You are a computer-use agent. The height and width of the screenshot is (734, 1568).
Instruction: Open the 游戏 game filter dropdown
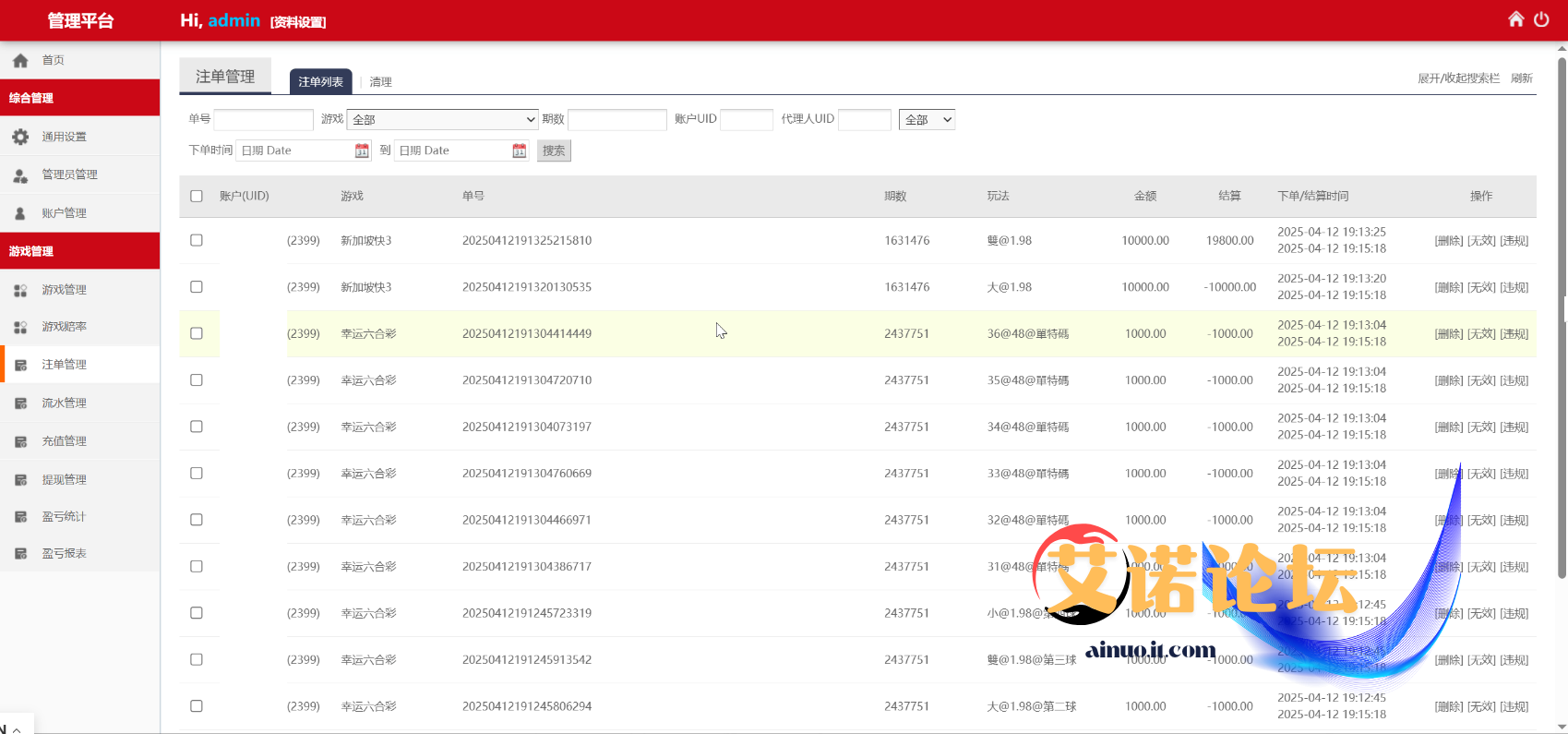[x=442, y=119]
